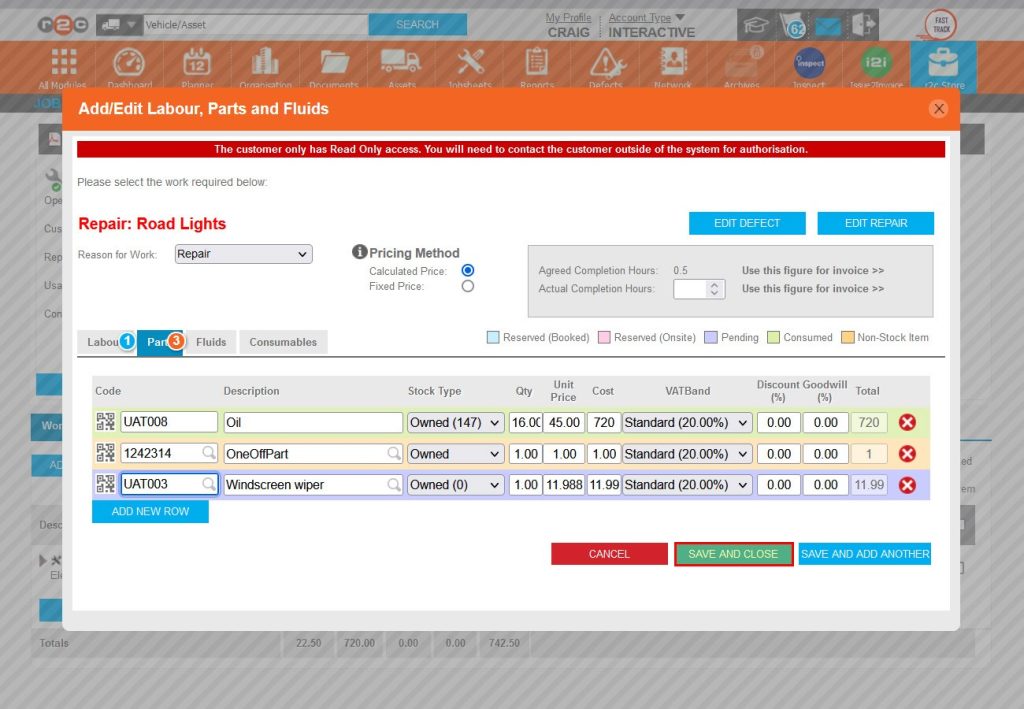Click the Edit Defect button
The height and width of the screenshot is (709, 1024).
746,223
